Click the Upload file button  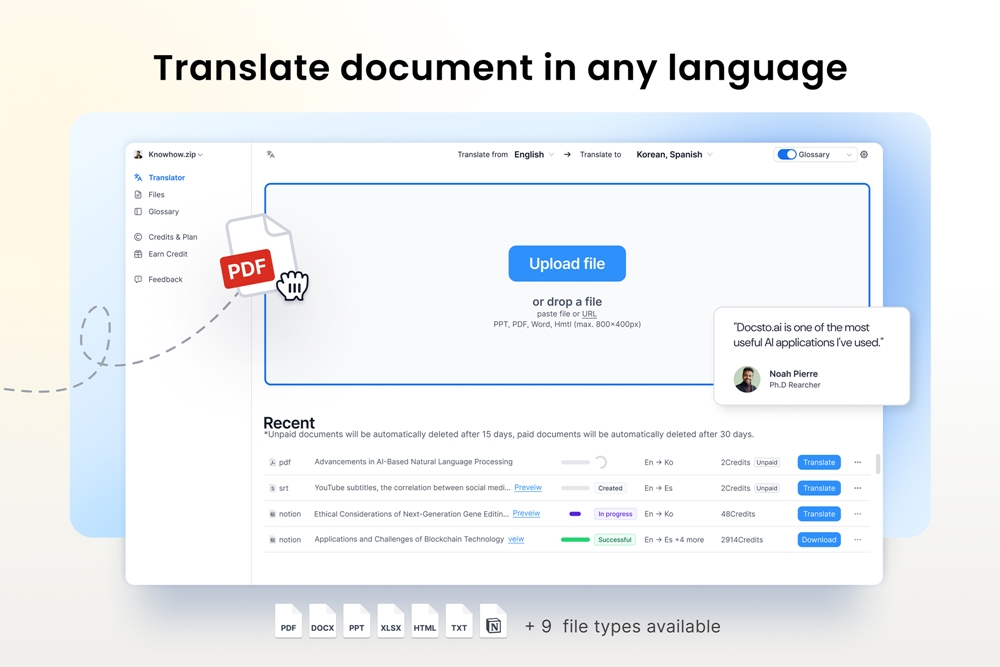[x=567, y=264]
